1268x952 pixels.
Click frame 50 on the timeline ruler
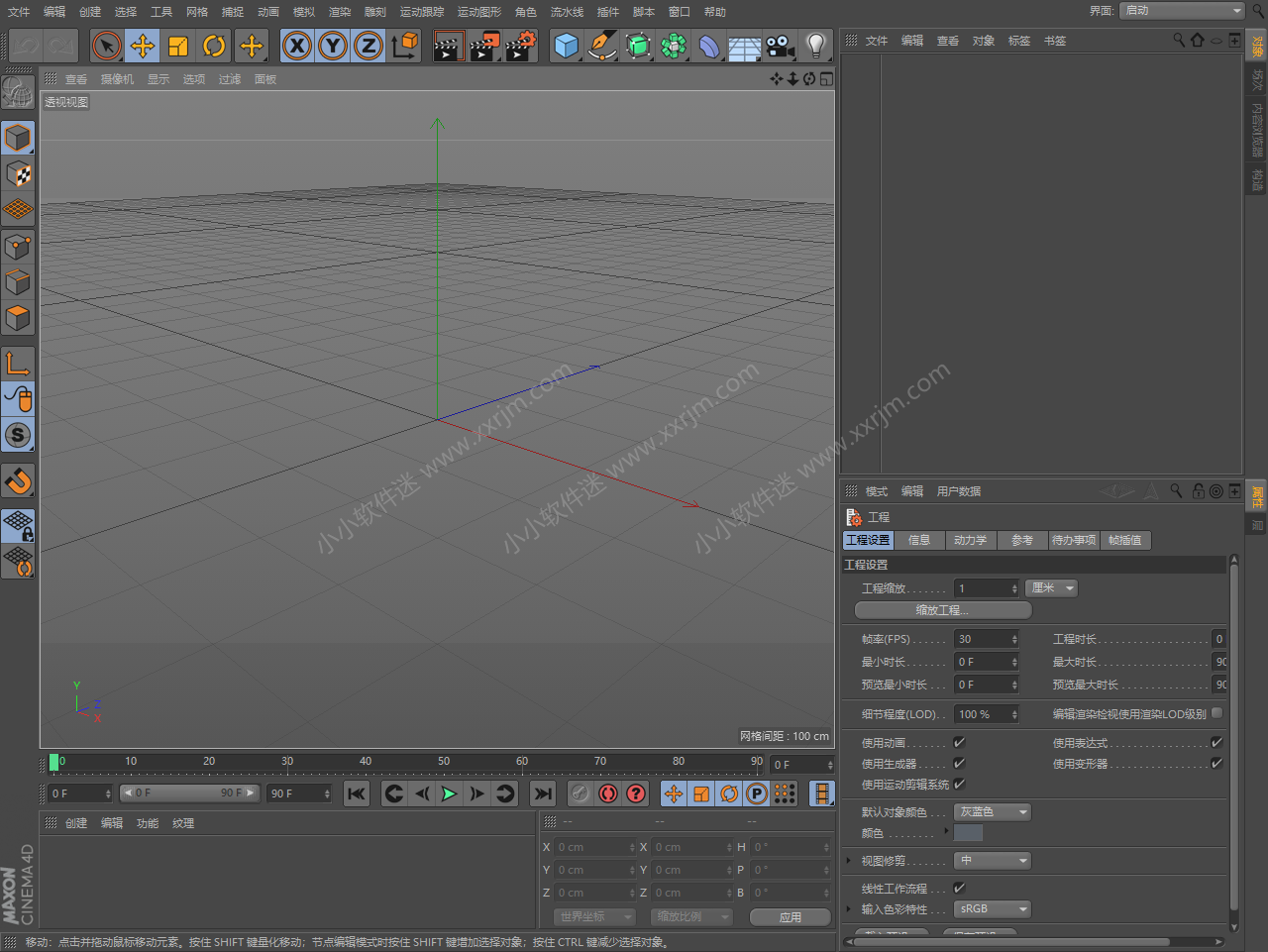coord(444,762)
